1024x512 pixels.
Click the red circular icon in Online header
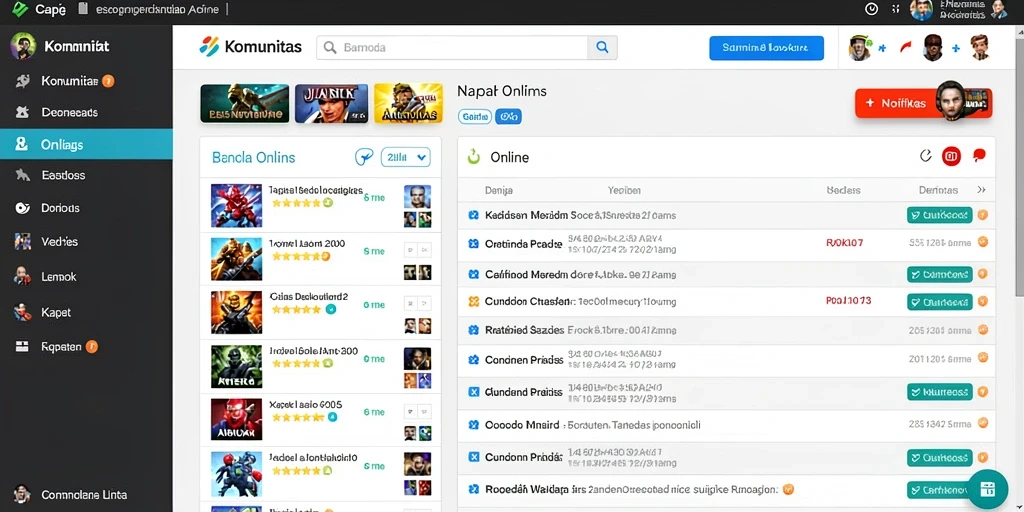[x=952, y=155]
